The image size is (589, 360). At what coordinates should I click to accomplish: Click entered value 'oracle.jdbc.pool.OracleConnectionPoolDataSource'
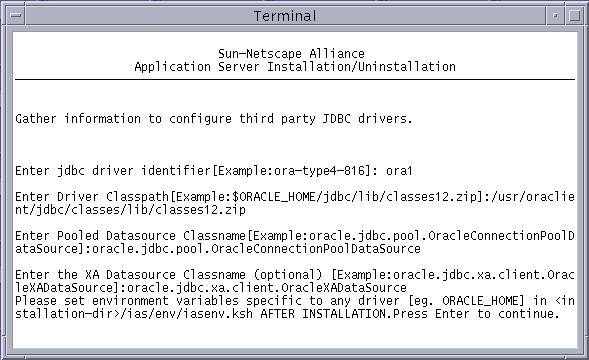pyautogui.click(x=256, y=249)
